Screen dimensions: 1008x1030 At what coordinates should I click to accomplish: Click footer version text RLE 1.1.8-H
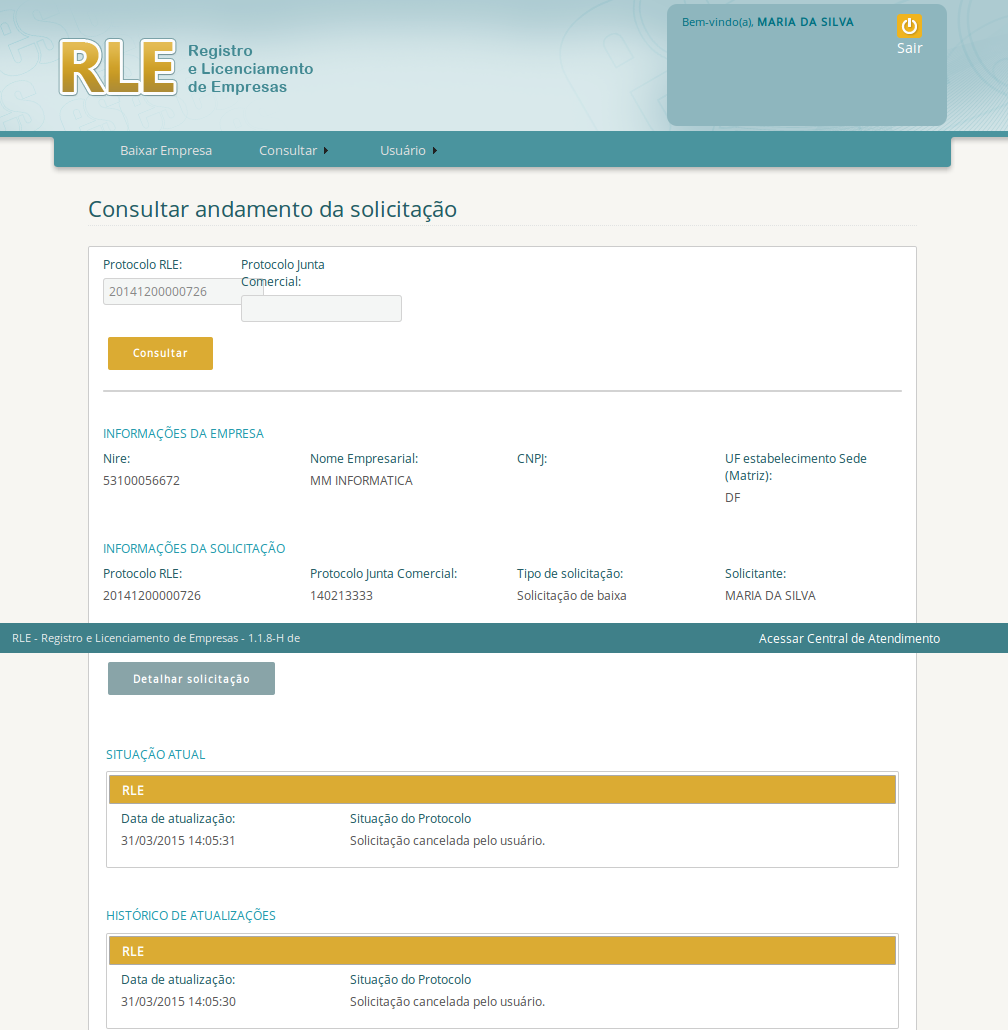156,638
